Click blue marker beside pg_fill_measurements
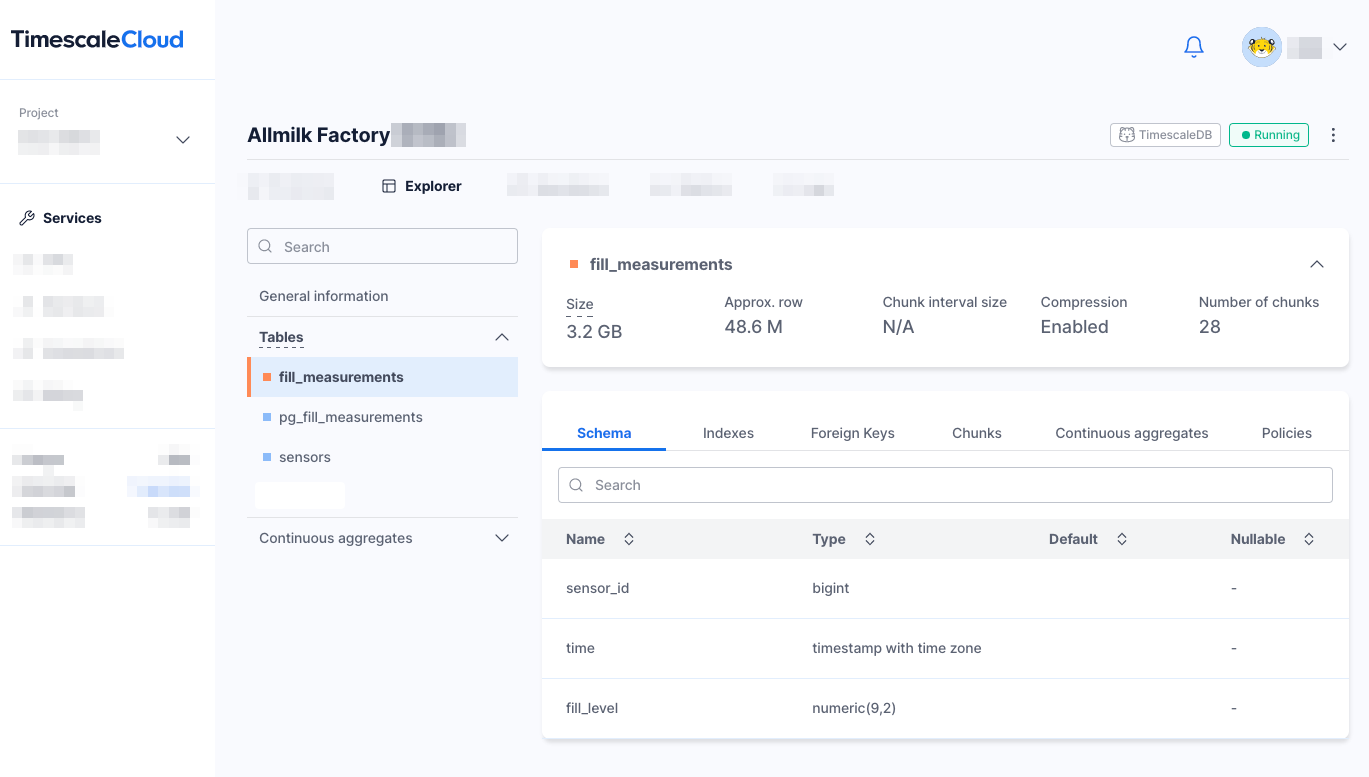This screenshot has width=1369, height=777. [x=267, y=417]
